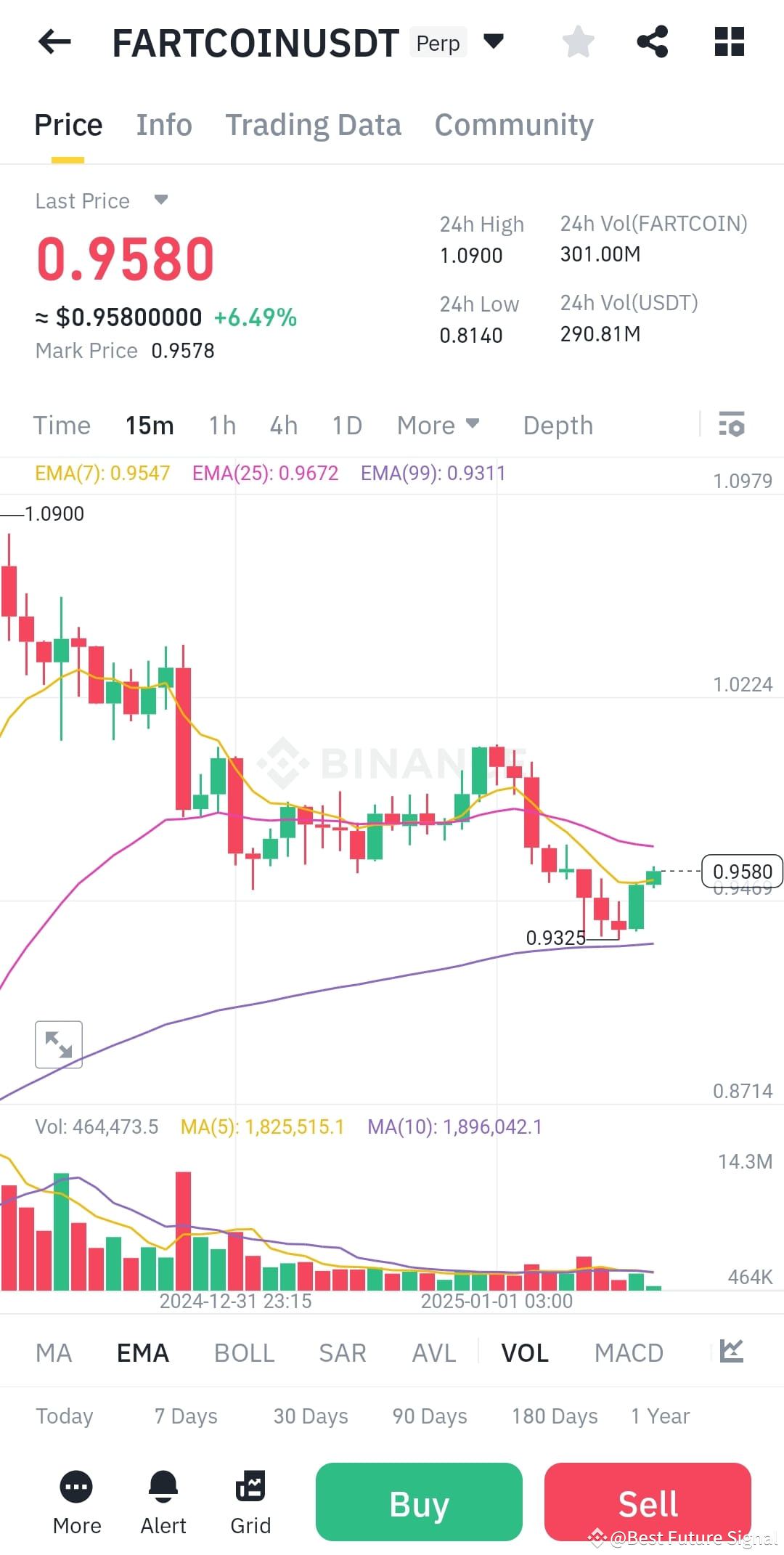Open the chart settings icon beside Depth

click(x=732, y=425)
